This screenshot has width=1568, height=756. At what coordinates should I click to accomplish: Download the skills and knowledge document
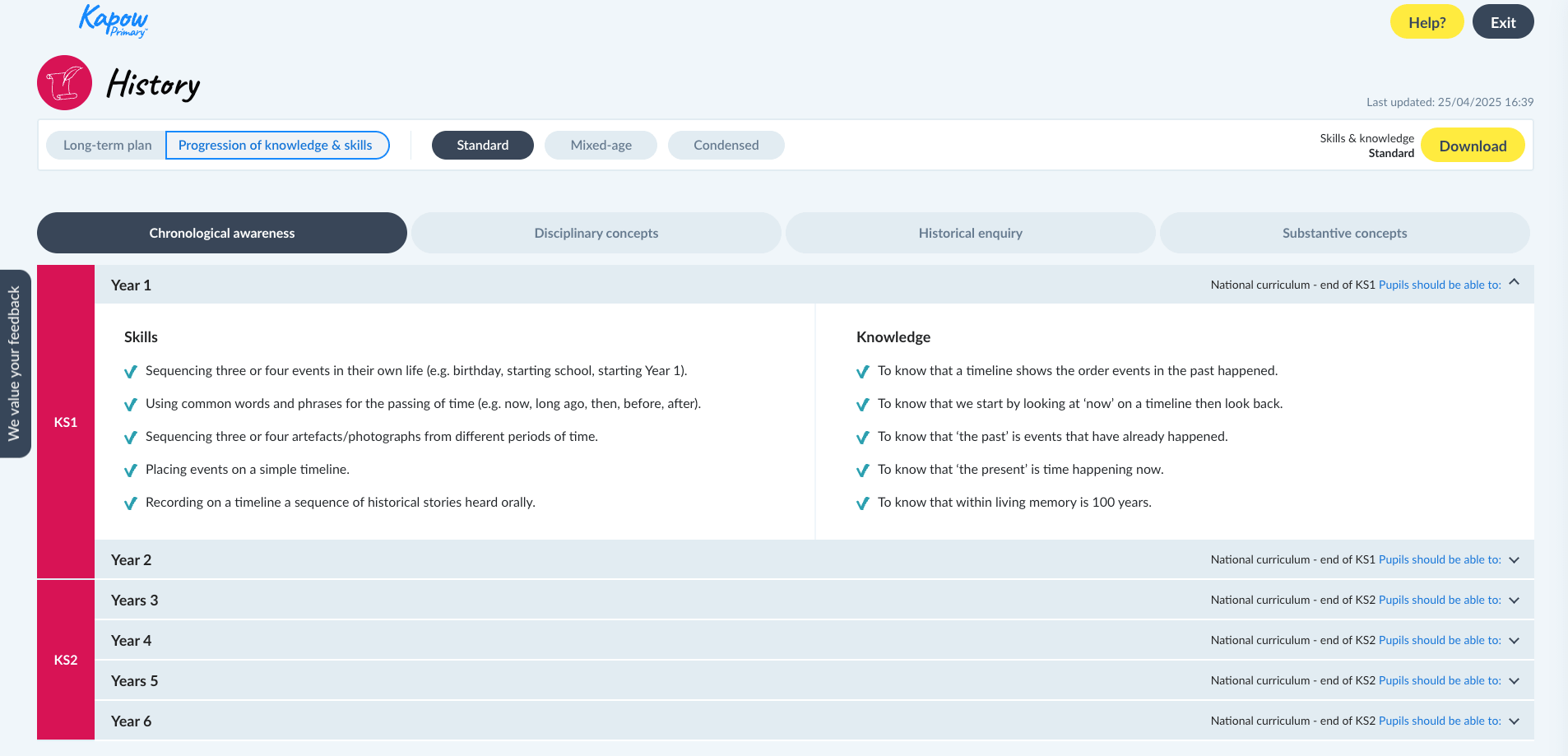pos(1472,146)
